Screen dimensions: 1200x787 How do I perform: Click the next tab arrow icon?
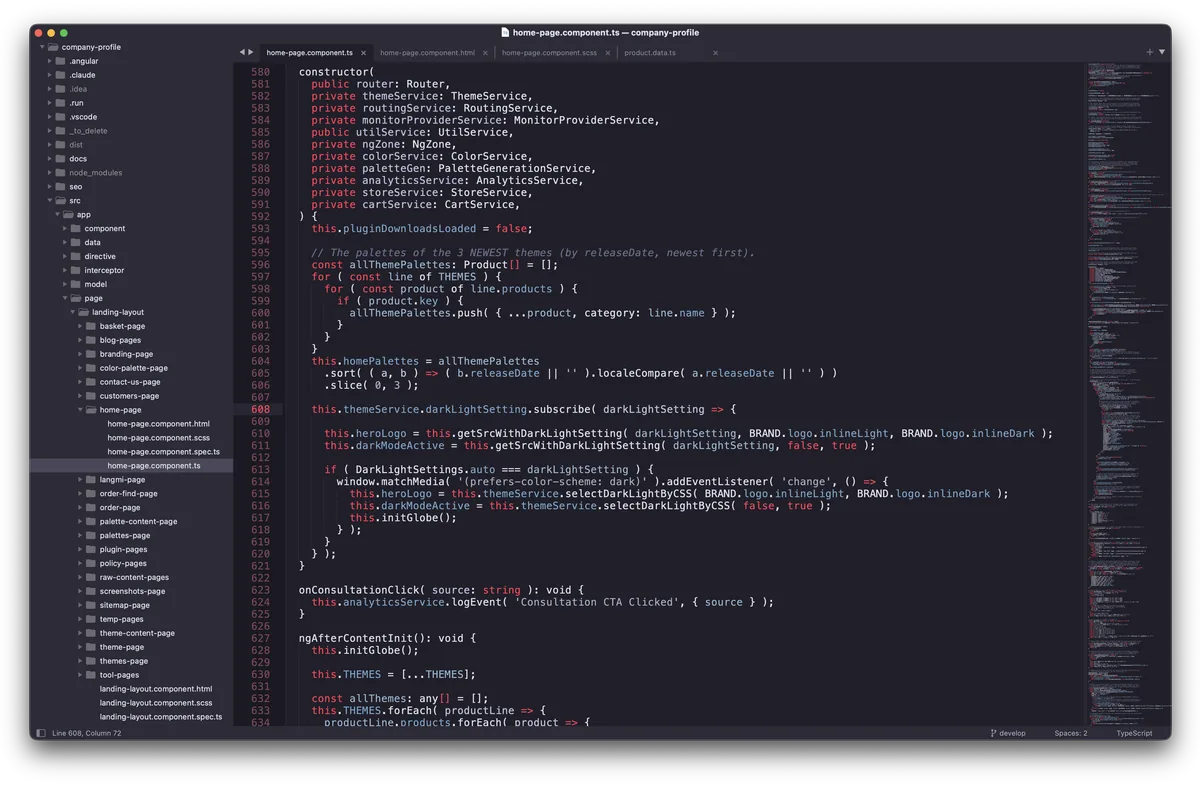tap(251, 52)
